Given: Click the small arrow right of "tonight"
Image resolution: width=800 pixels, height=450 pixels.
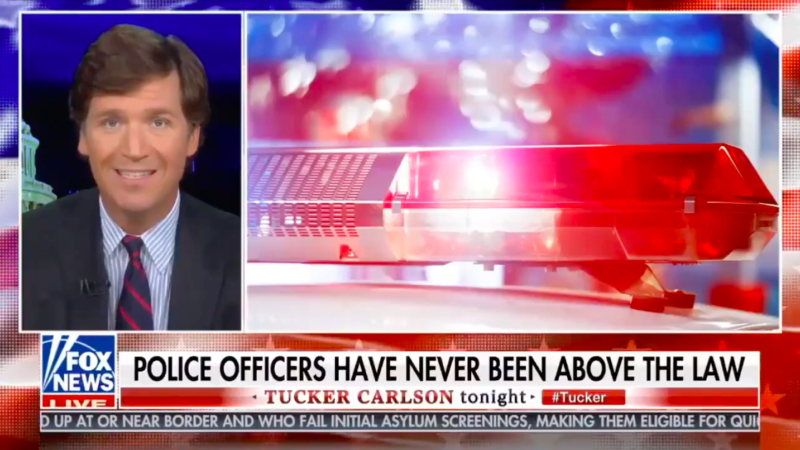Looking at the screenshot, I should 532,397.
